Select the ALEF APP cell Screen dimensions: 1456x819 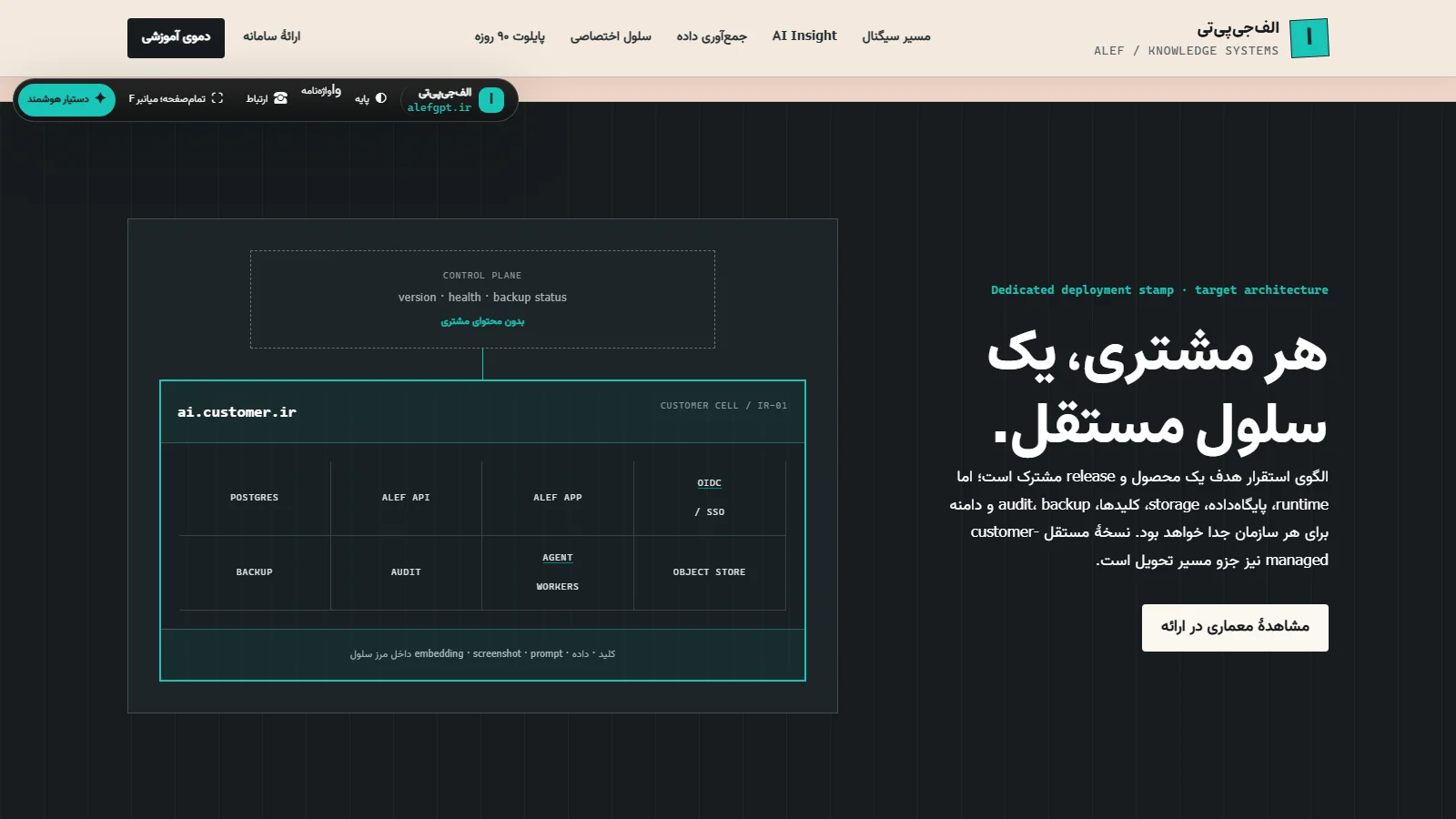[558, 498]
